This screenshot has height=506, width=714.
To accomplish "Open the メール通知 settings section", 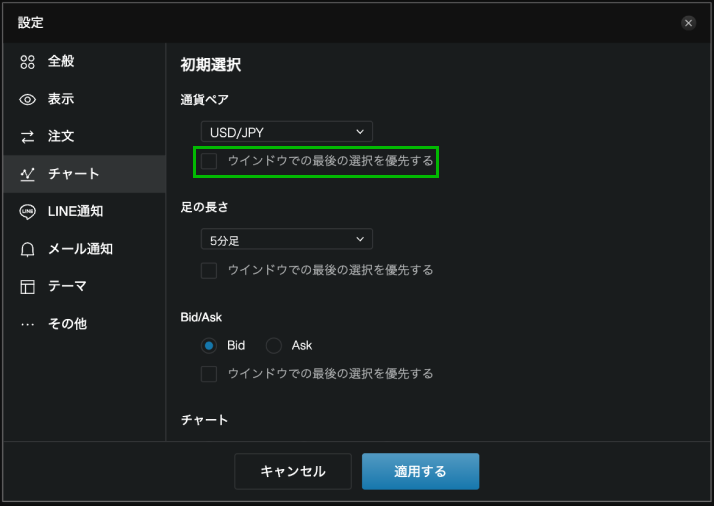I will point(80,249).
